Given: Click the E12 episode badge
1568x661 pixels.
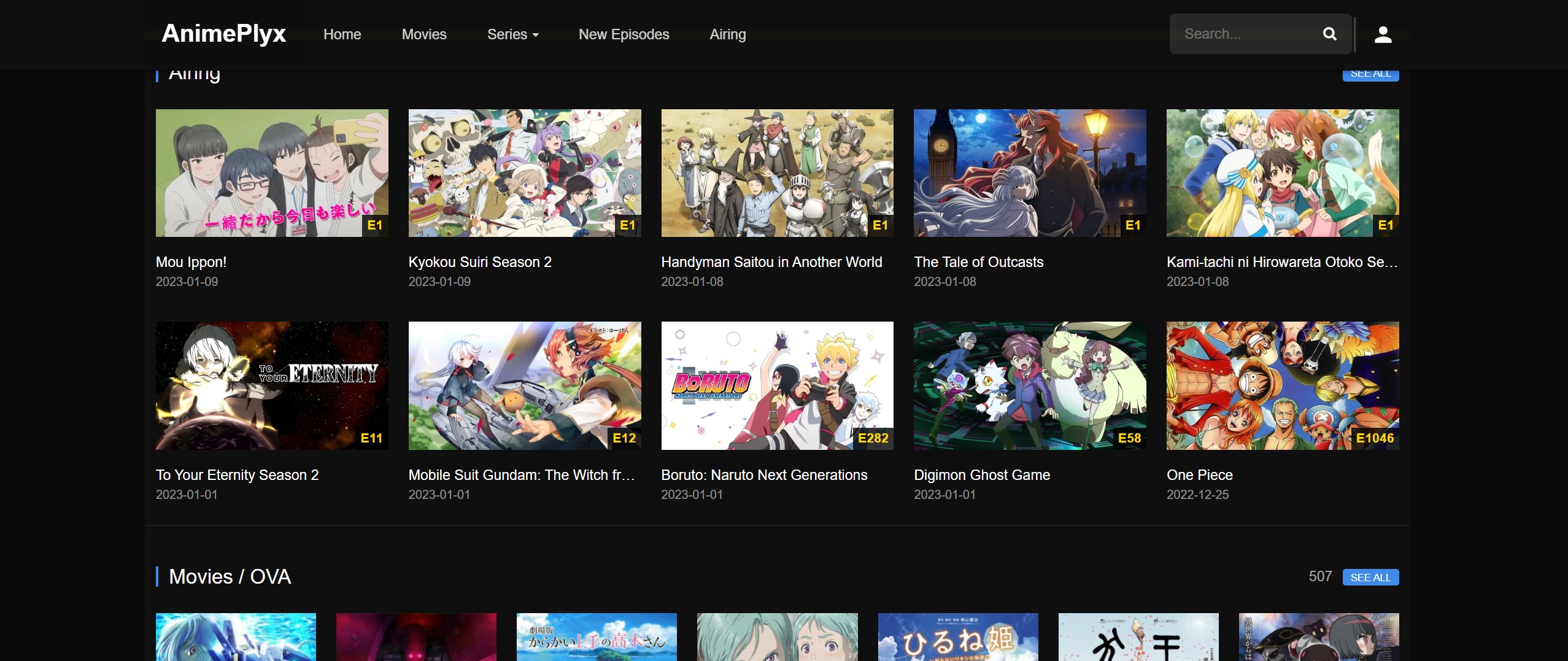Looking at the screenshot, I should pyautogui.click(x=624, y=438).
